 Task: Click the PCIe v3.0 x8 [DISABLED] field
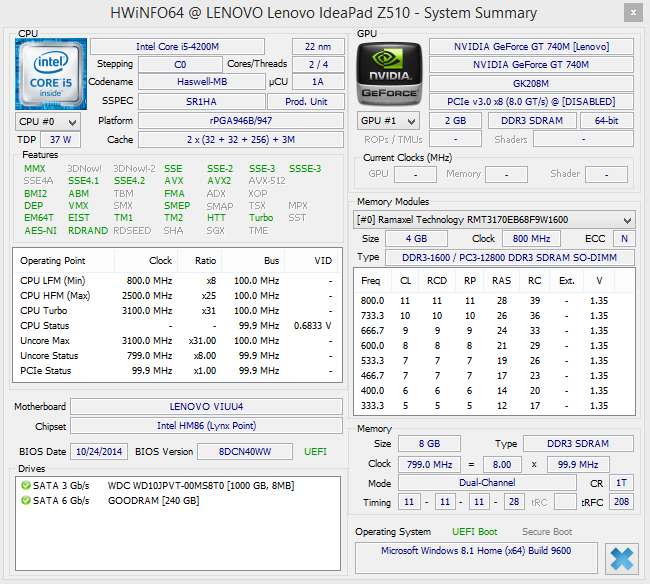click(x=531, y=102)
